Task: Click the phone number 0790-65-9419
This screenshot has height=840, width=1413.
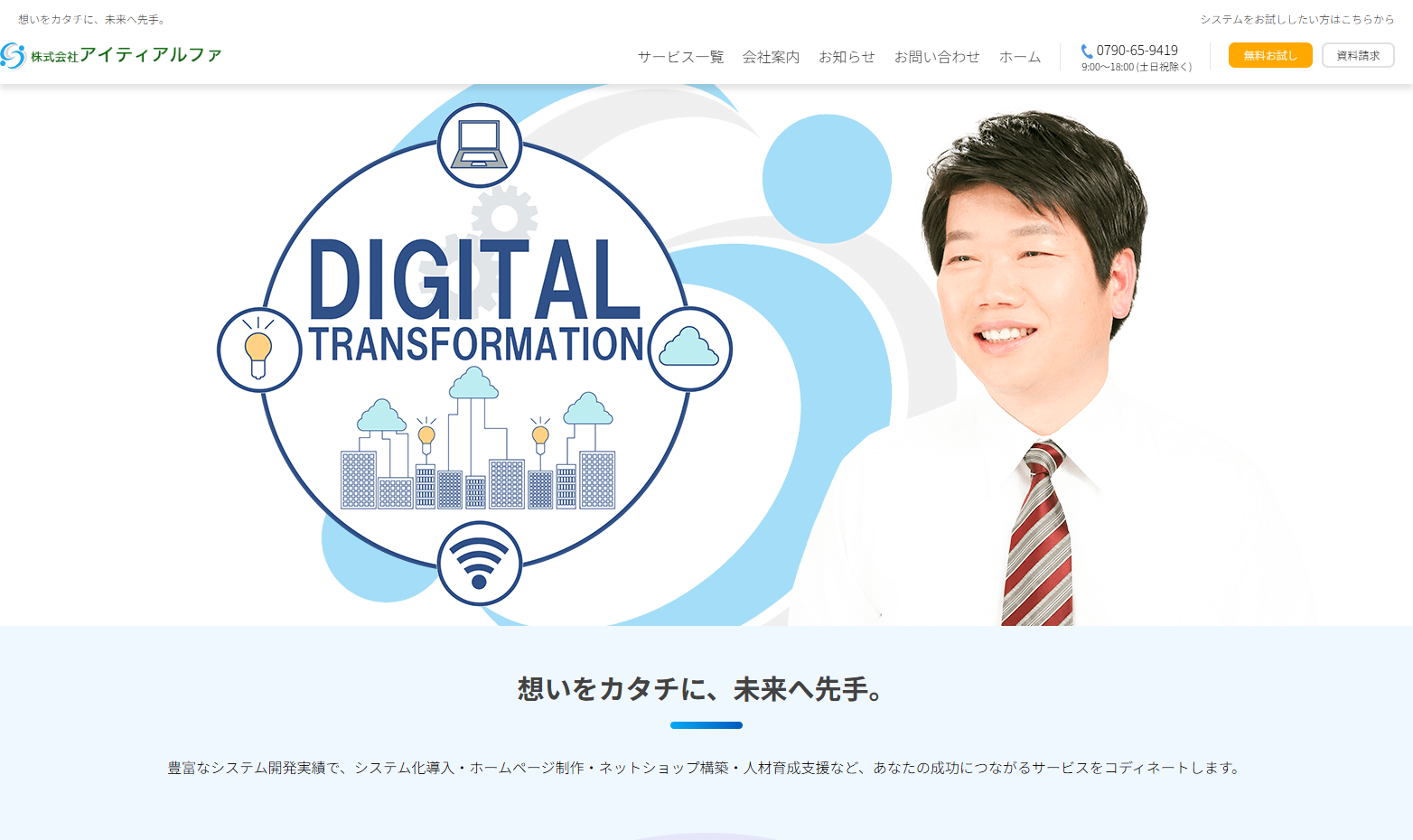Action: (1137, 51)
